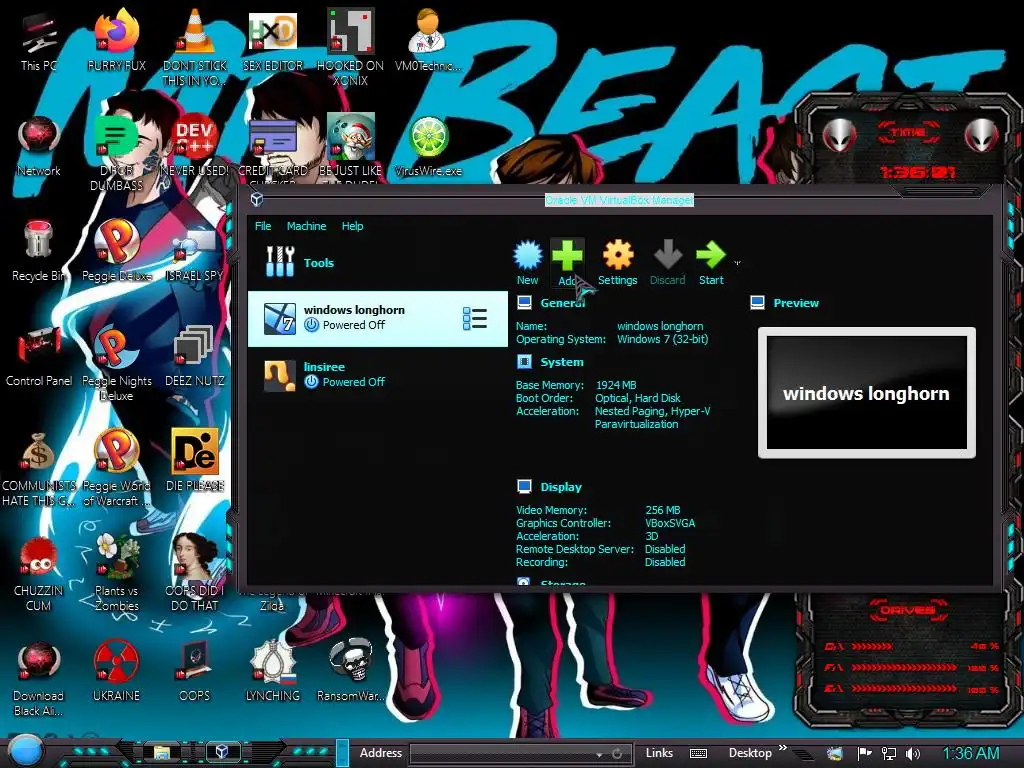Select the windows longhorn virtual machine
This screenshot has height=768, width=1024.
pyautogui.click(x=377, y=319)
